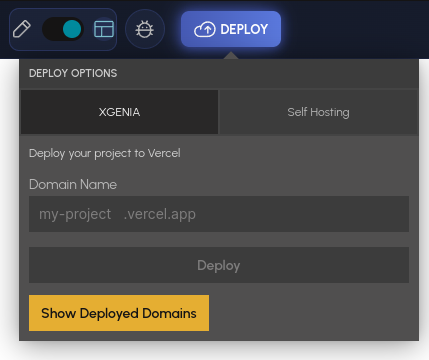Click Show Deployed Domains button
429x360 pixels.
pos(119,313)
